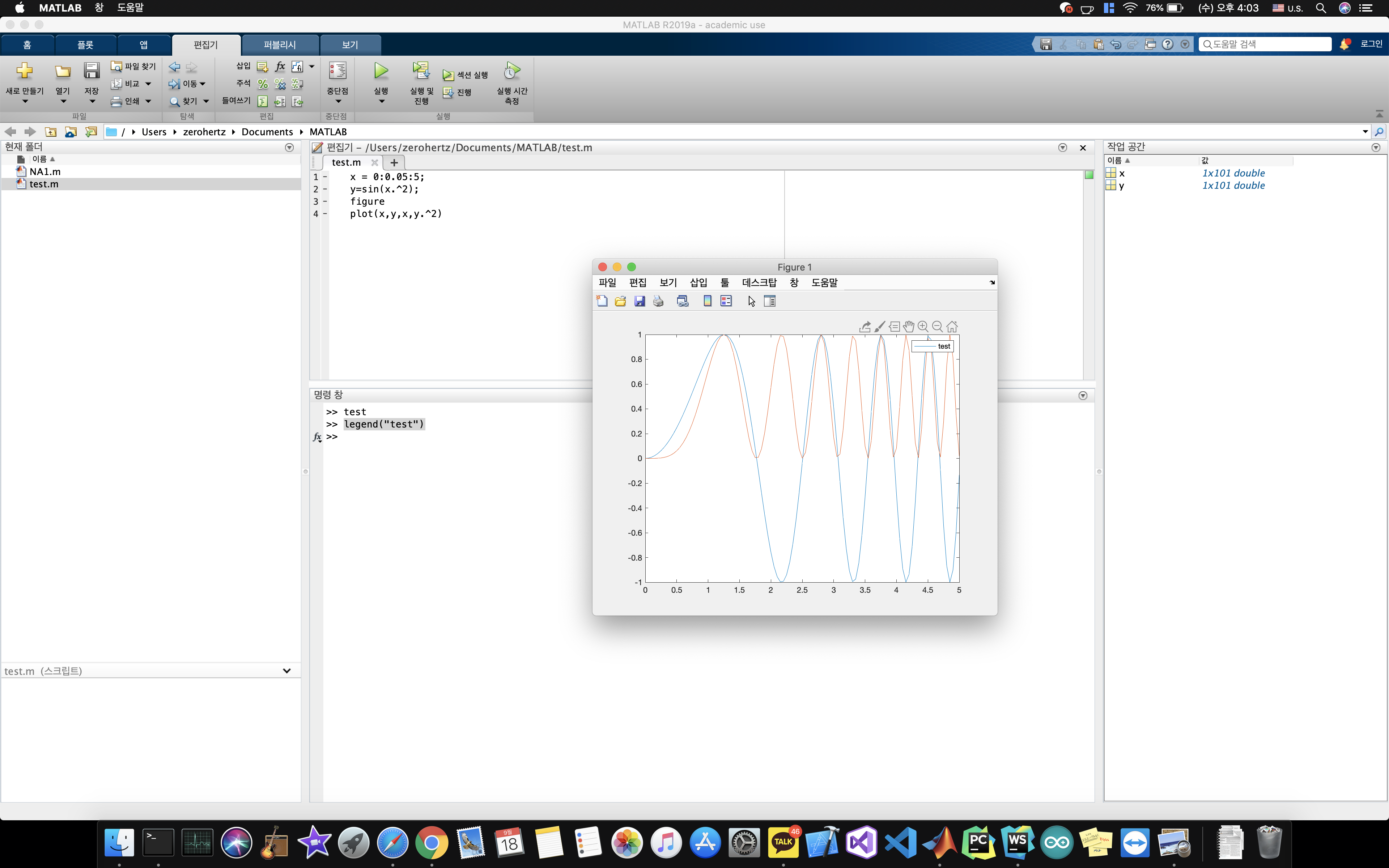1389x868 pixels.
Task: Click the Back arrow in 탐색 group
Action: point(174,67)
